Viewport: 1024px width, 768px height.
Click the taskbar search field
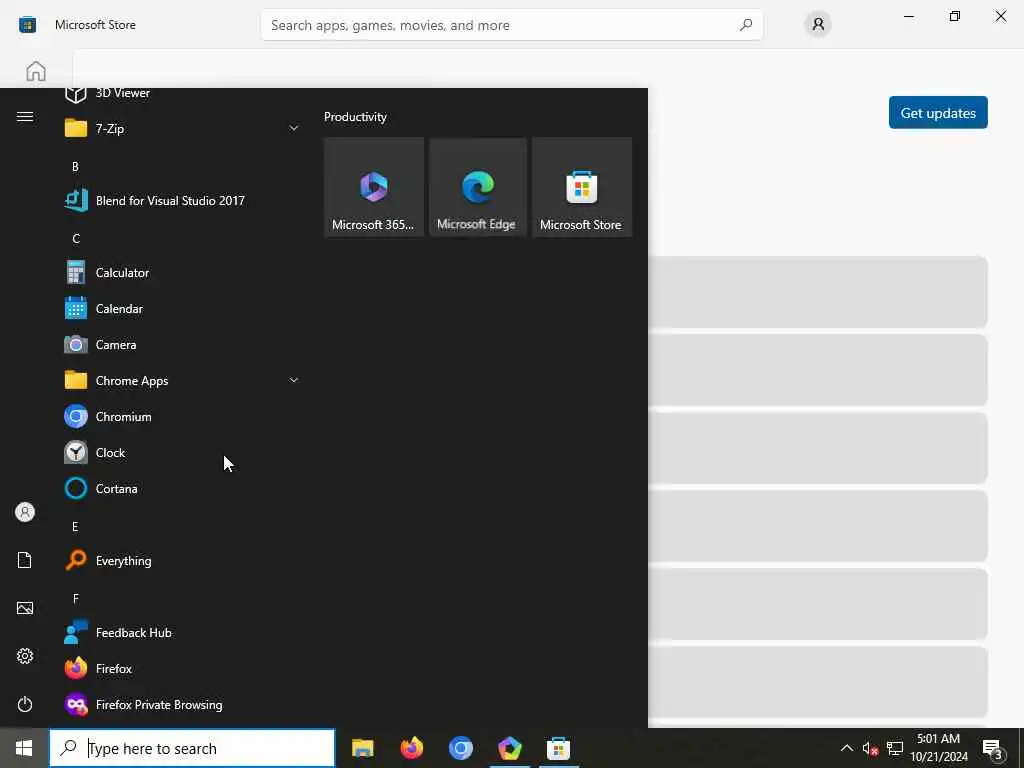192,748
